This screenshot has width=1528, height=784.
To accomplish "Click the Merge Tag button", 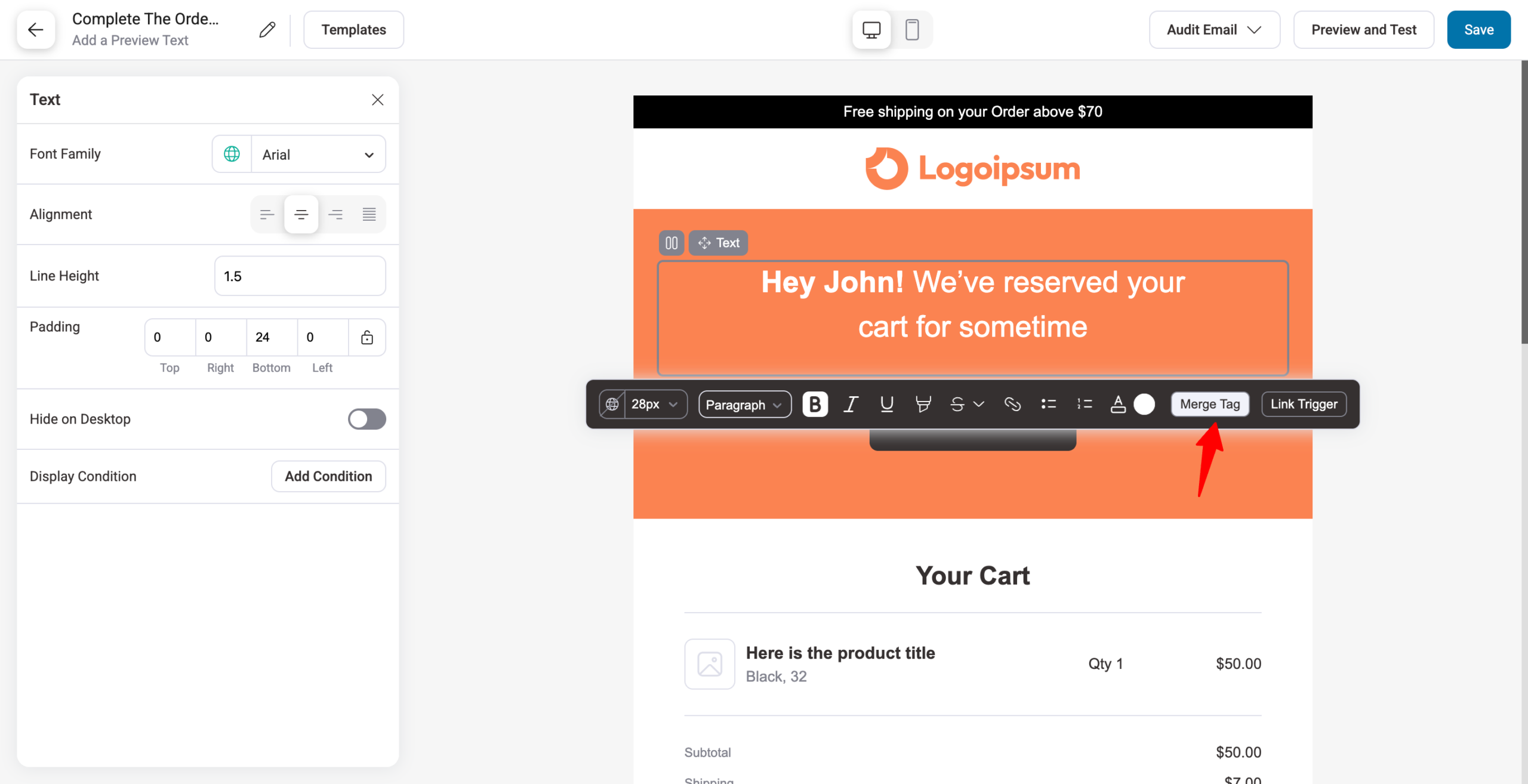I will (x=1210, y=404).
